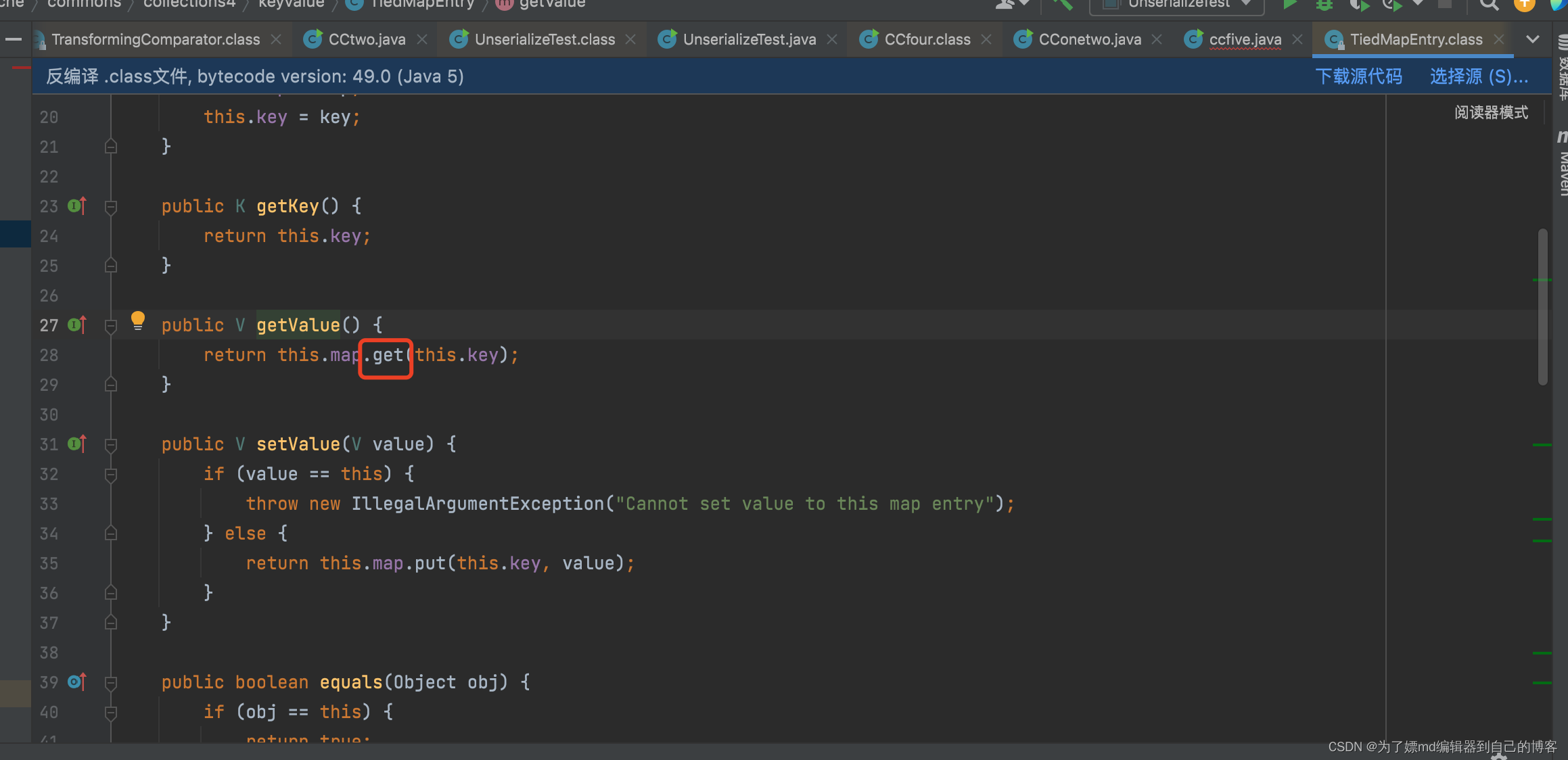This screenshot has height=760, width=1568.
Task: Close the TransformingComparator.class tab
Action: click(x=276, y=39)
